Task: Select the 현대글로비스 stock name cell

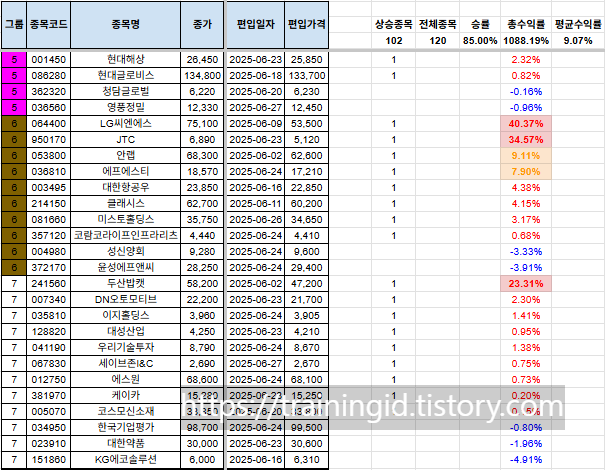Action: (x=125, y=76)
